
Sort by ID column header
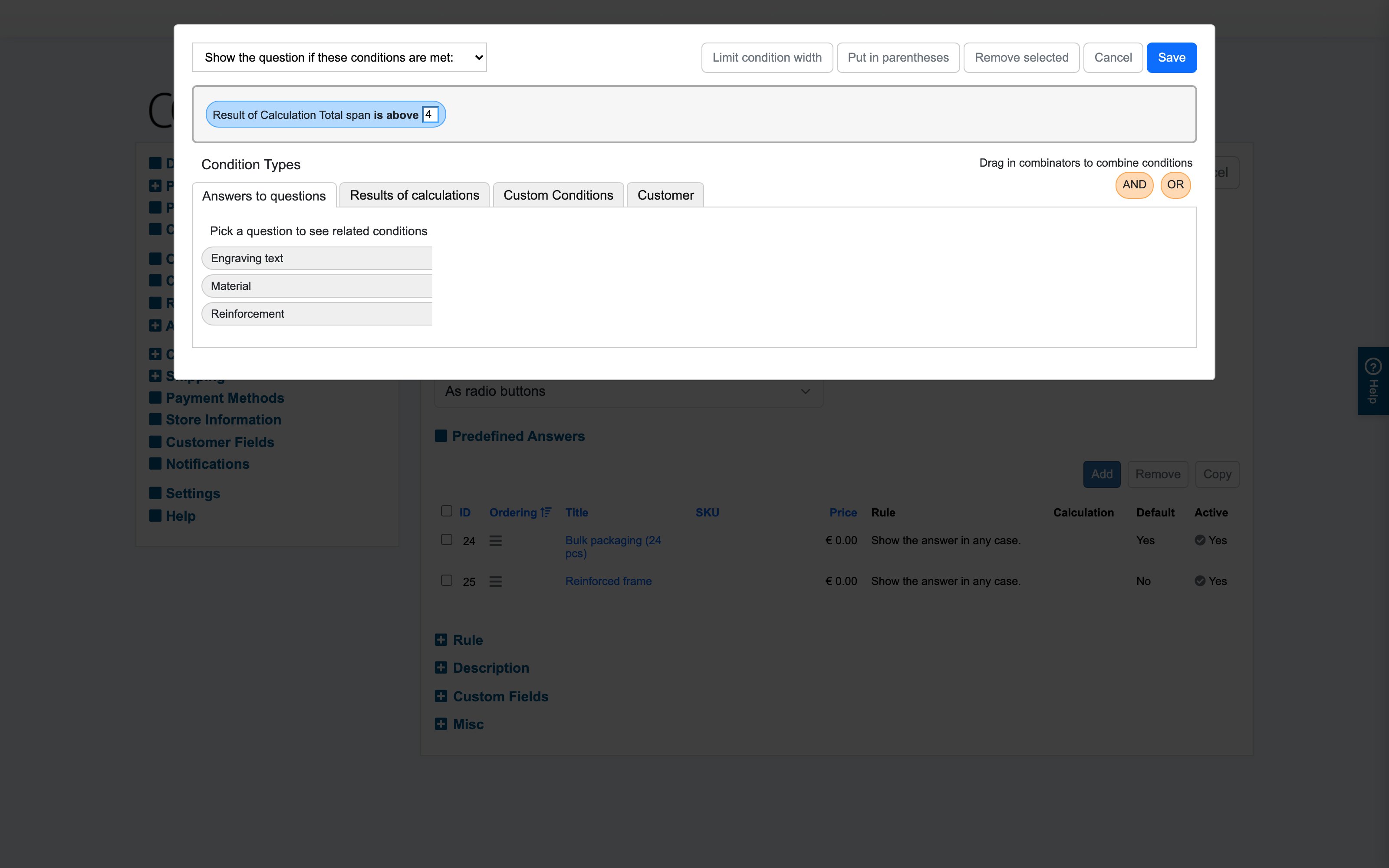[465, 513]
